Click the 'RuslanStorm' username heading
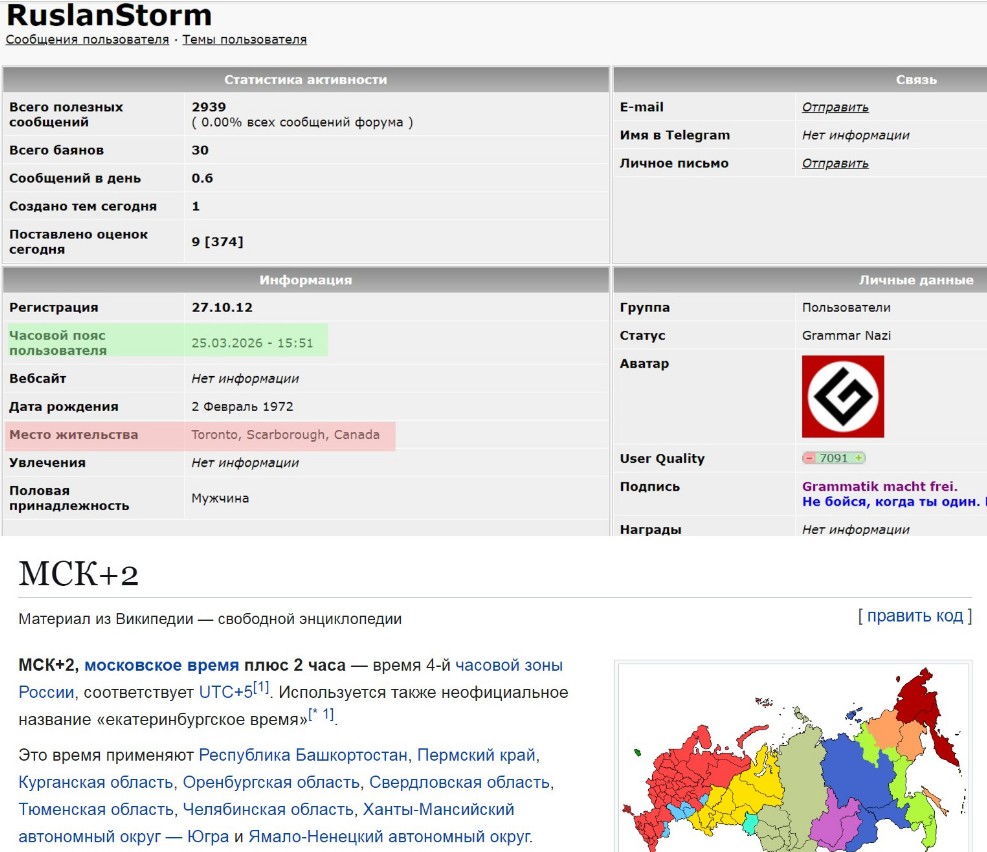This screenshot has width=987, height=852. [109, 15]
